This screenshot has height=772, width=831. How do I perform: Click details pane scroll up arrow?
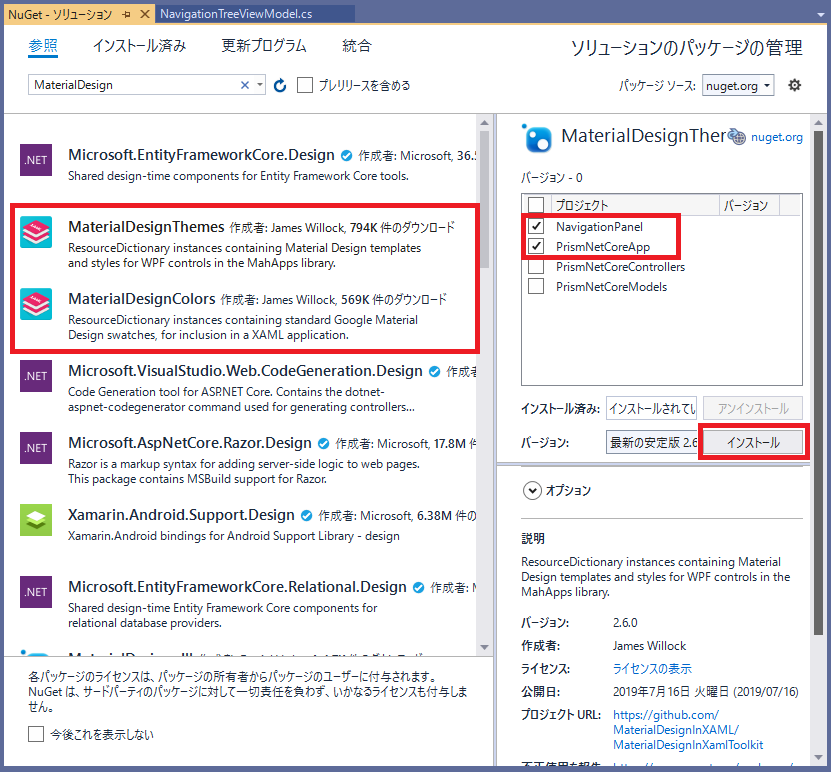point(818,122)
